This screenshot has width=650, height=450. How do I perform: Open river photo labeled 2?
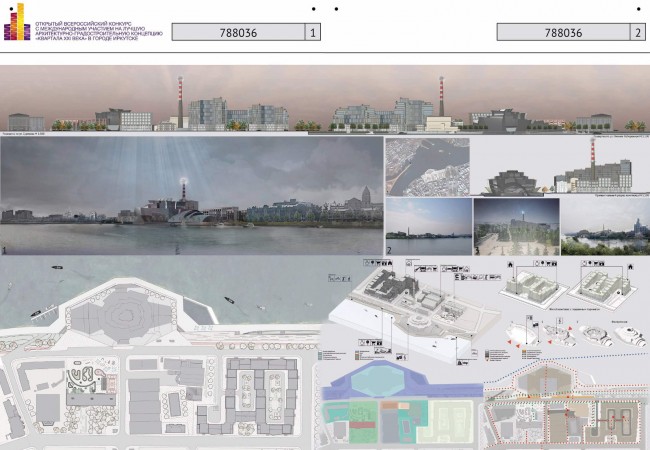[429, 226]
